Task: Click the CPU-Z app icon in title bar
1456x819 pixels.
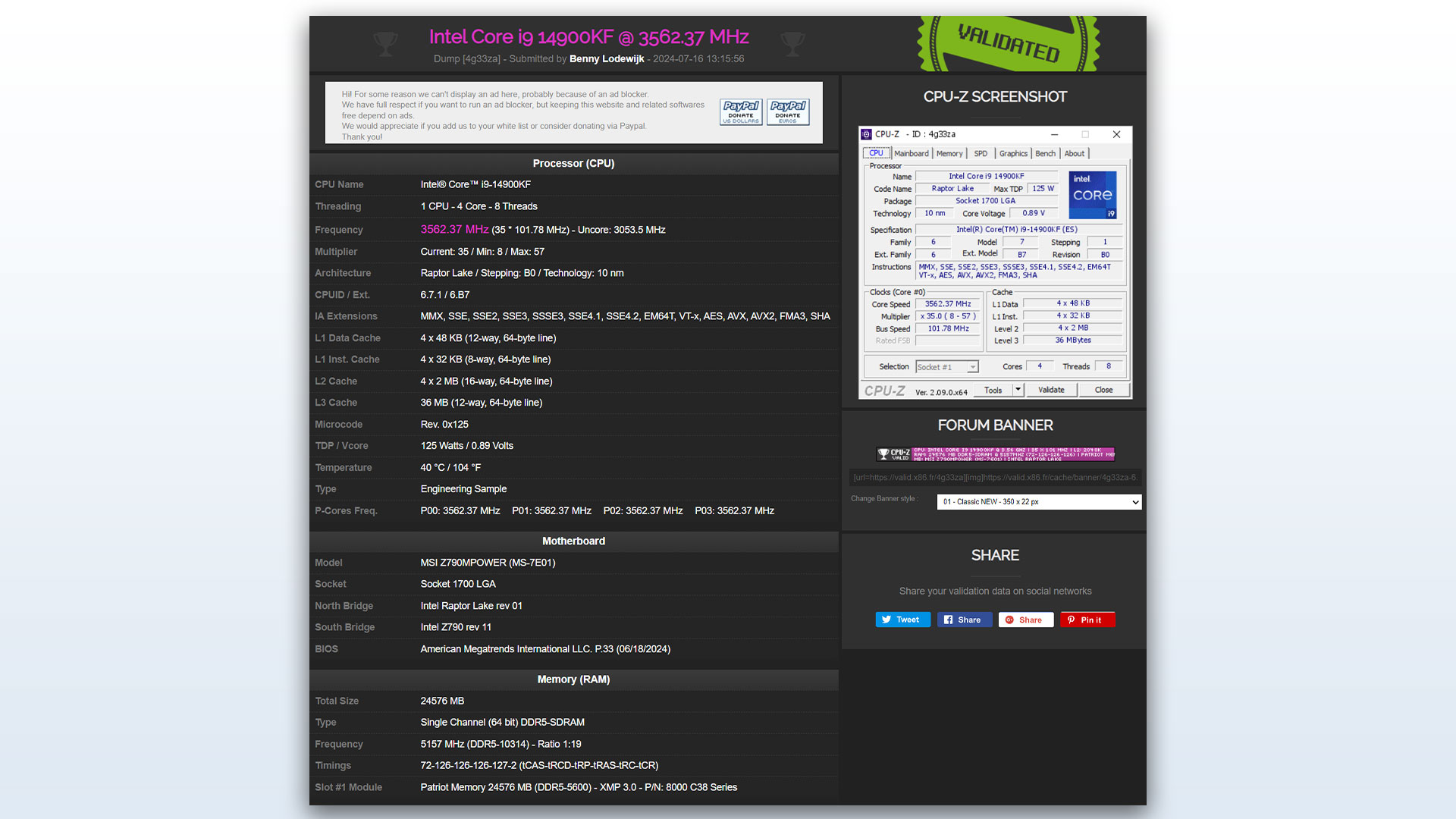Action: click(x=867, y=134)
